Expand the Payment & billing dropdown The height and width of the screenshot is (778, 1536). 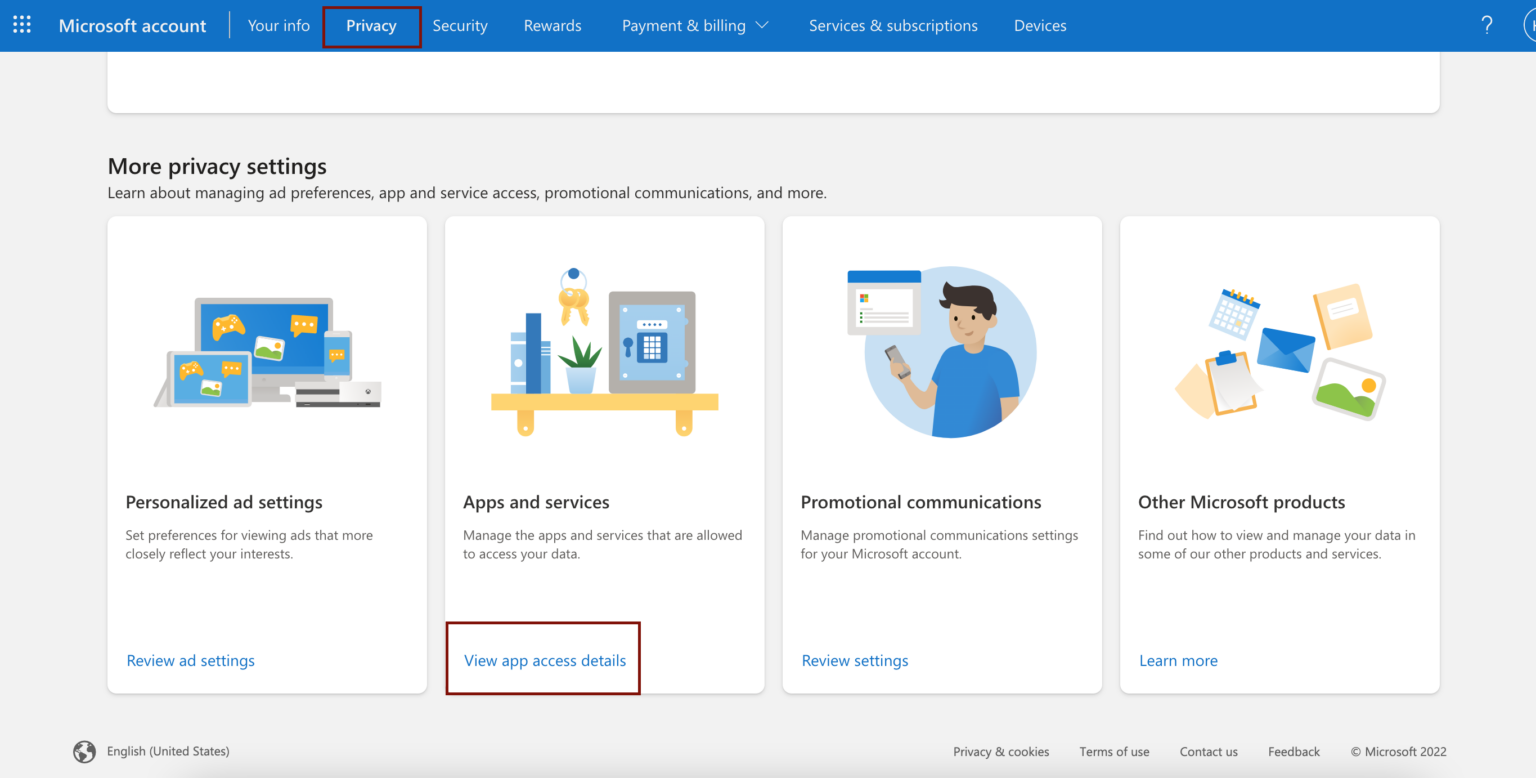pos(695,26)
